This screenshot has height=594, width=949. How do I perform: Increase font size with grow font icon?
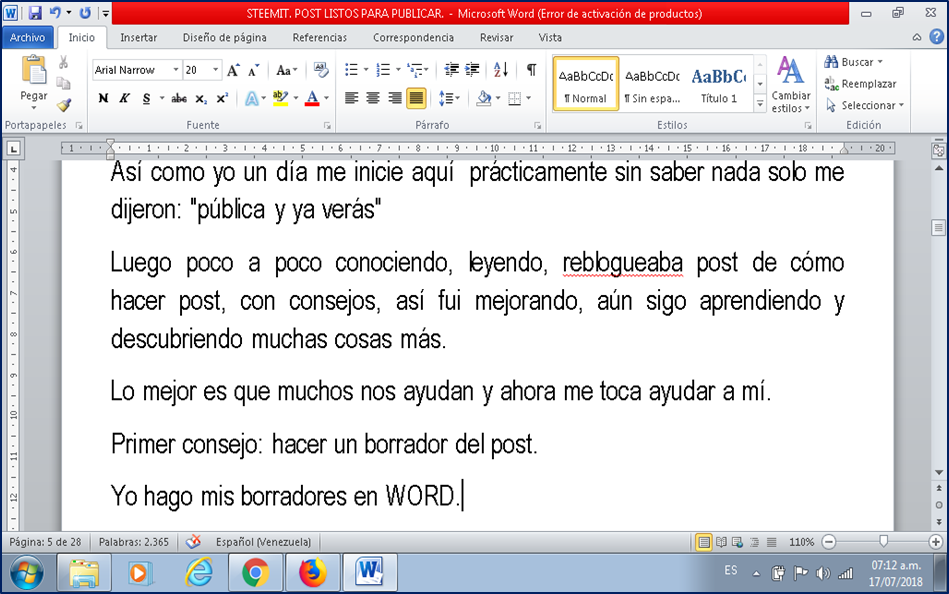233,70
